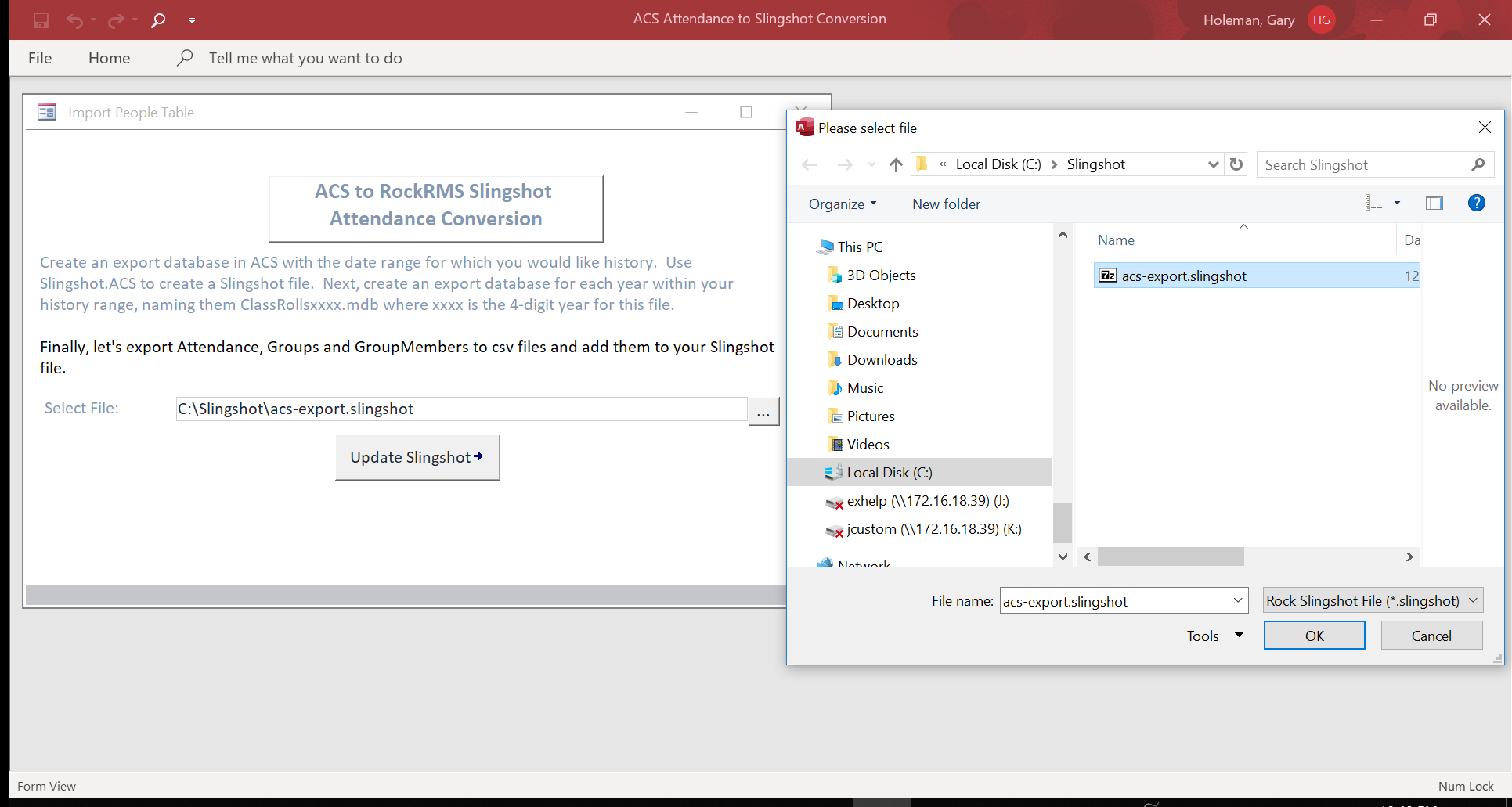Select Music in the navigation tree
Screen dimensions: 1512x807
(865, 388)
